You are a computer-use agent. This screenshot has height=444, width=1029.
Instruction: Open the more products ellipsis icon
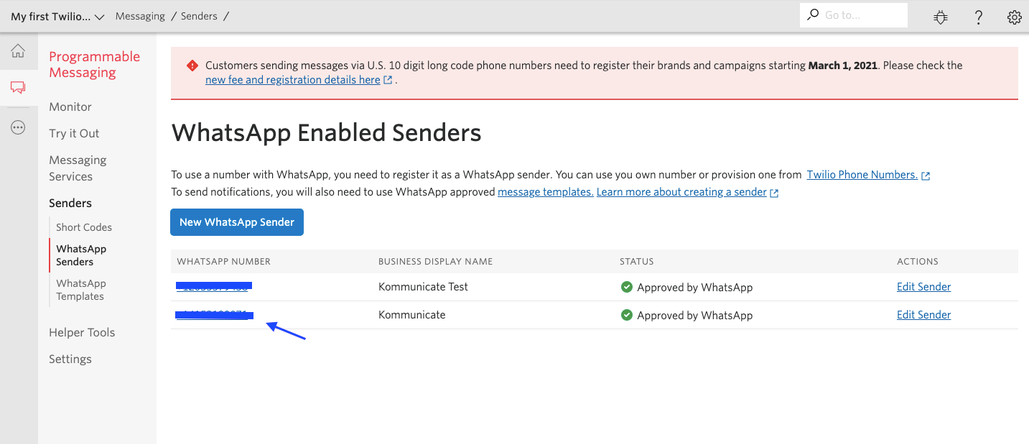pyautogui.click(x=18, y=128)
